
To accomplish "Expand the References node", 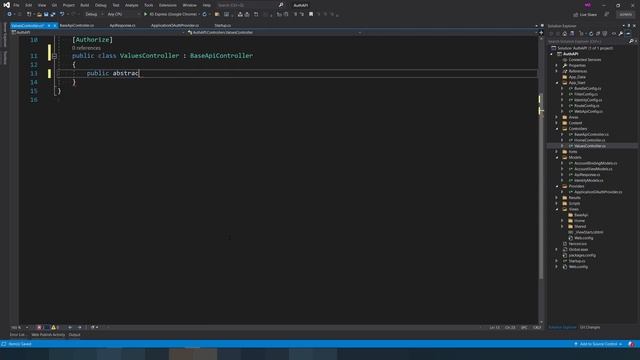I will point(557,71).
